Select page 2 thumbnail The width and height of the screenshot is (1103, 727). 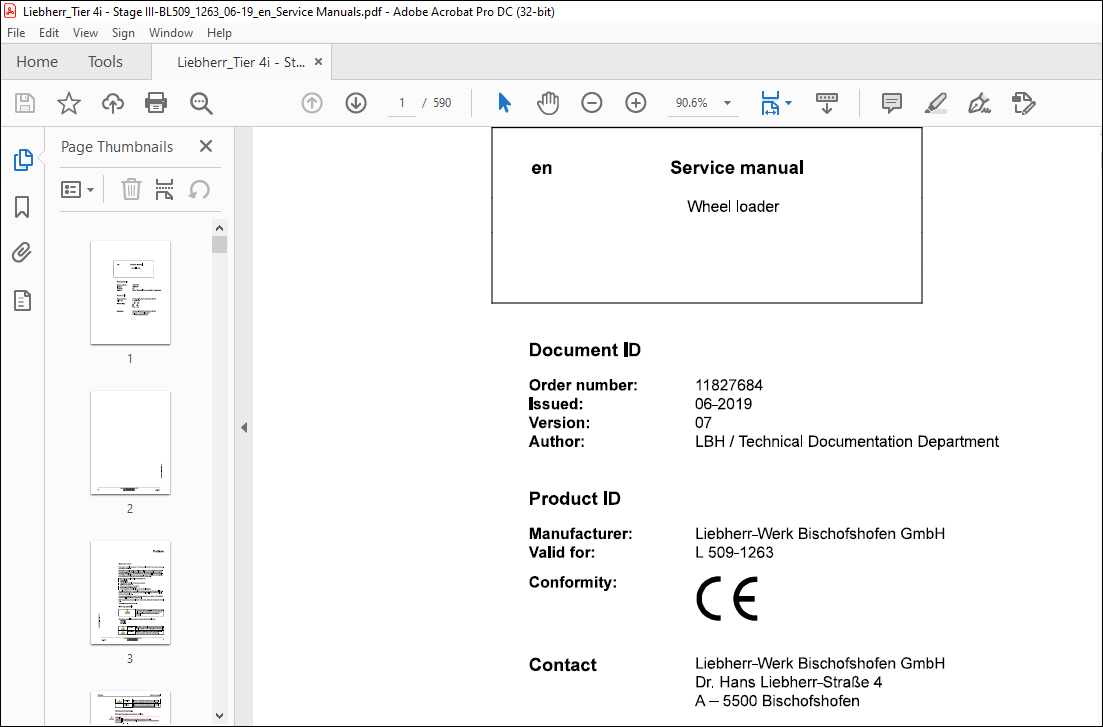click(x=130, y=443)
